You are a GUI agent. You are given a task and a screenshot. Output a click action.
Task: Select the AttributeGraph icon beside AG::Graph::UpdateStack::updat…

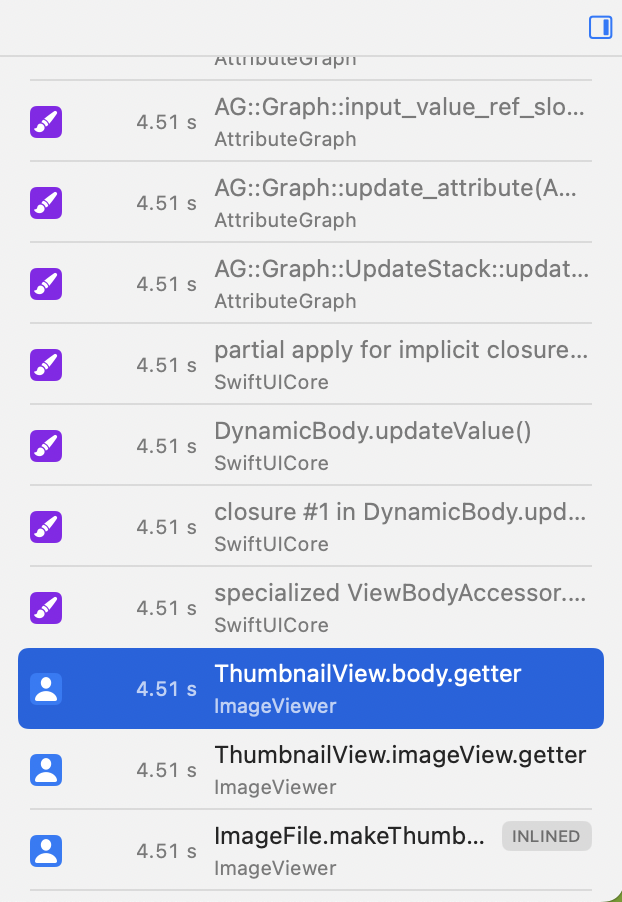[45, 284]
